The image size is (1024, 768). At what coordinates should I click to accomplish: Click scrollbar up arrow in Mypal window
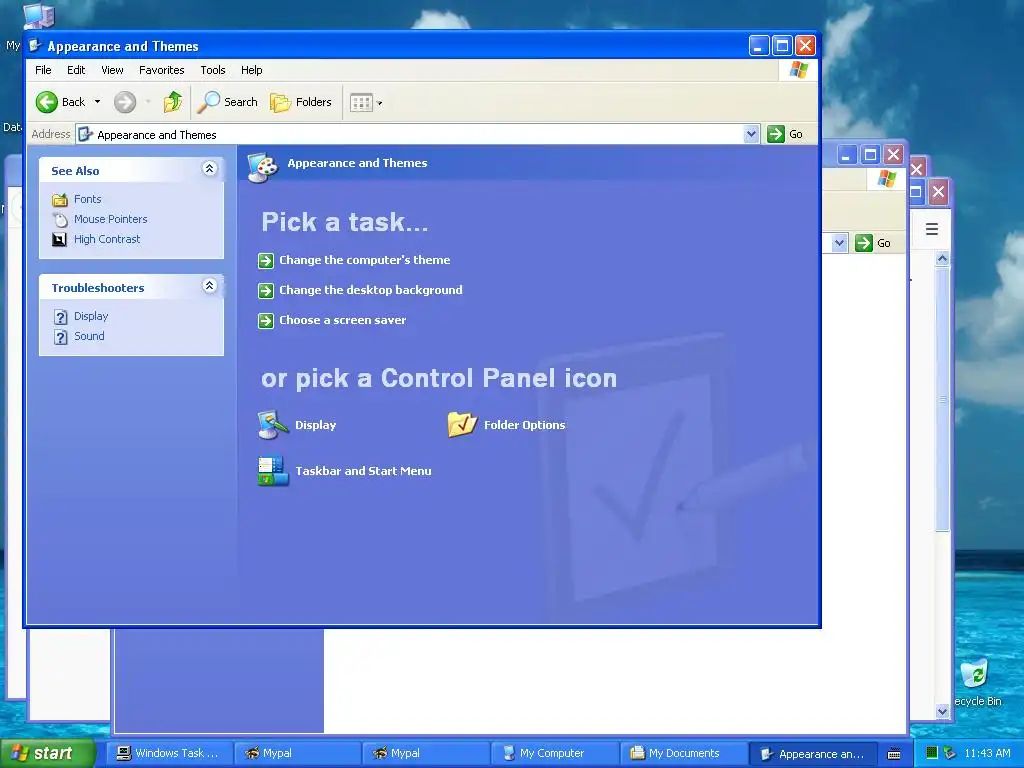click(942, 259)
